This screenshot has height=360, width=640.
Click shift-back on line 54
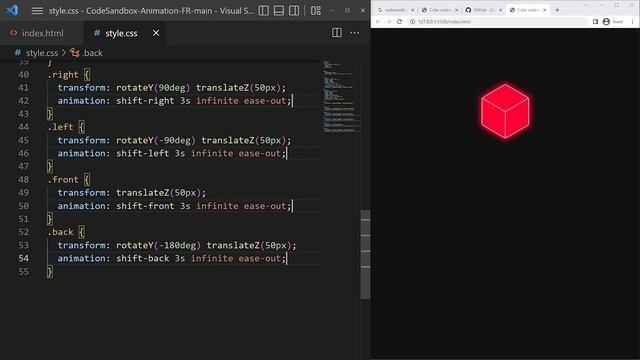[142, 258]
